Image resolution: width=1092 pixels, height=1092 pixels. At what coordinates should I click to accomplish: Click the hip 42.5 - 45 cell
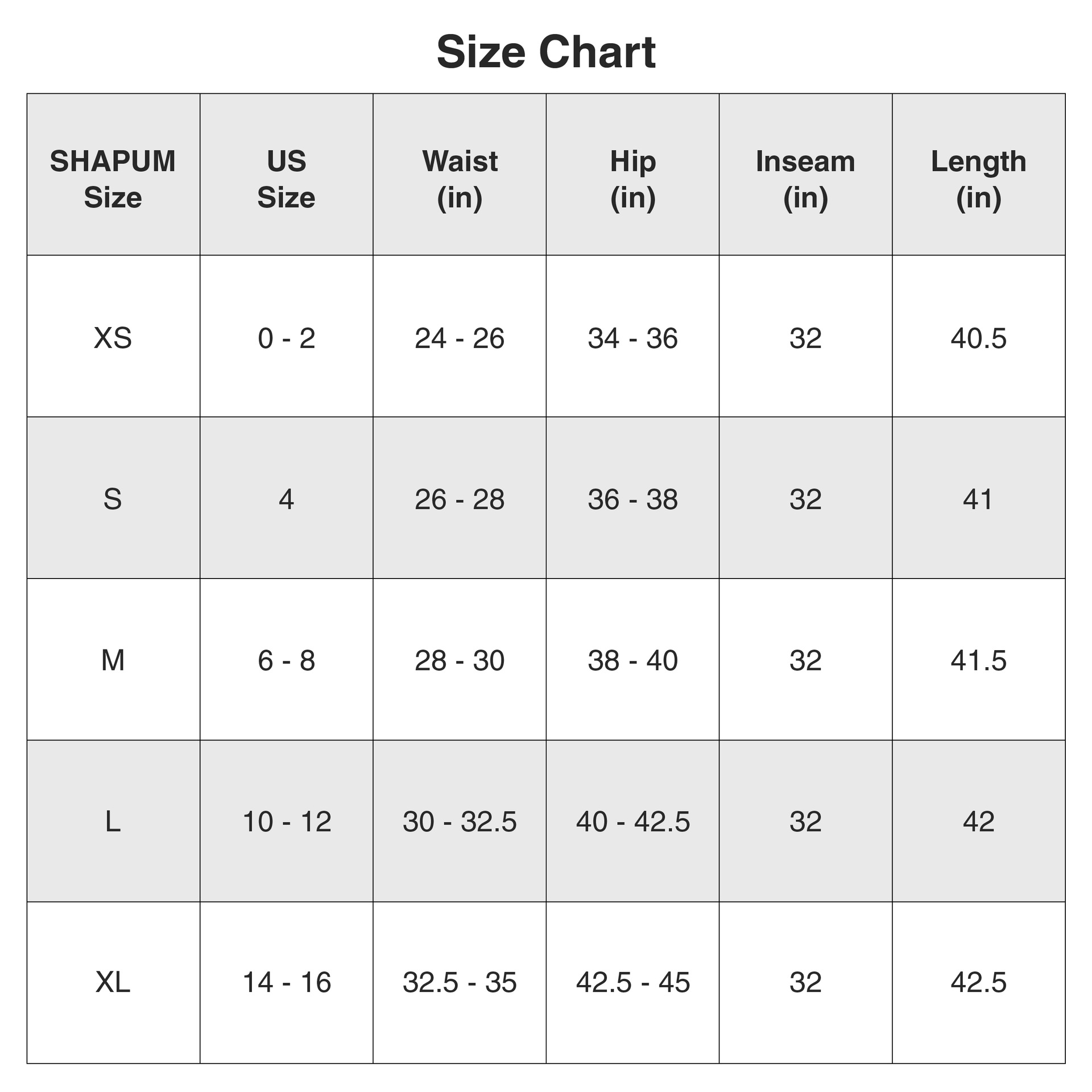point(632,982)
